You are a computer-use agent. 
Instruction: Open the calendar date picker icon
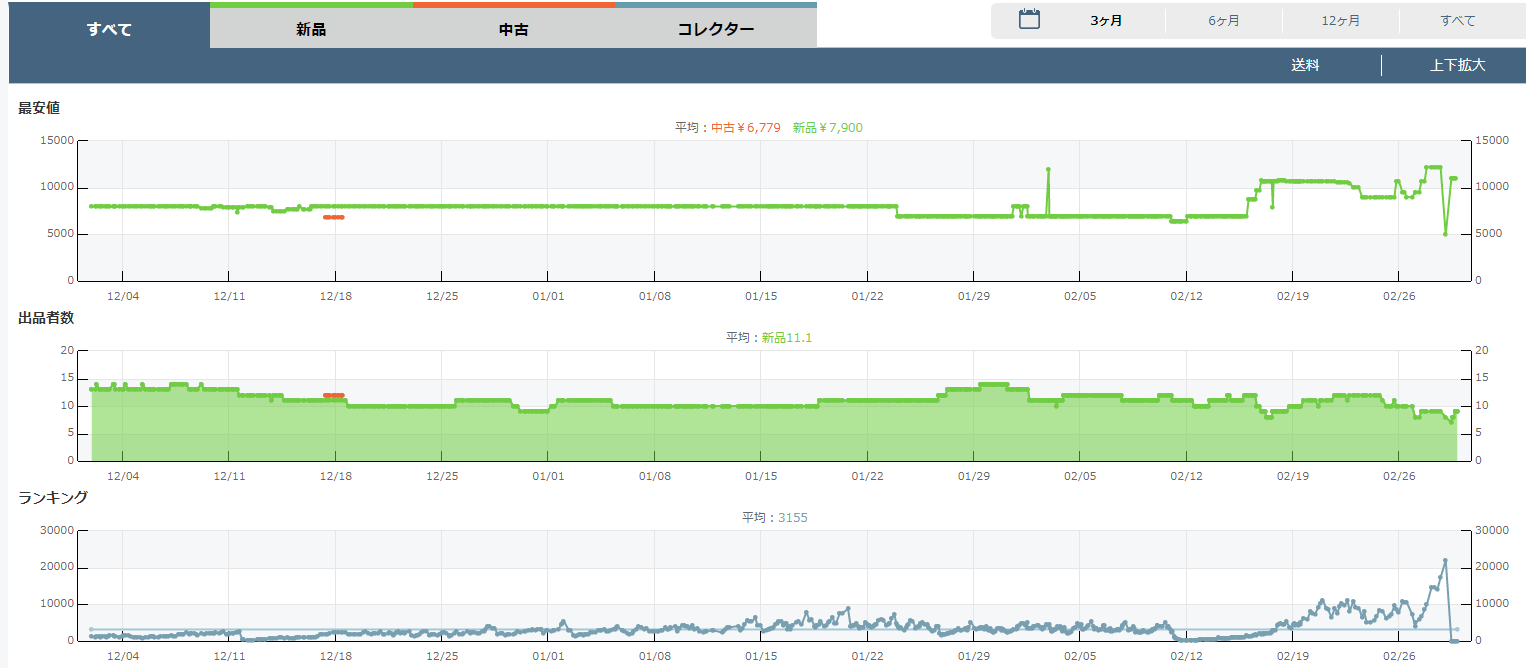click(1029, 20)
